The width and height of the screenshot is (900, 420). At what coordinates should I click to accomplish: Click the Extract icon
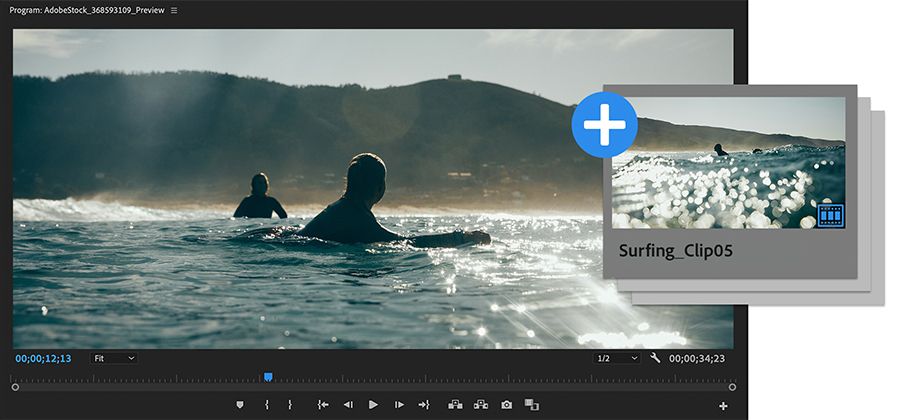pos(481,405)
